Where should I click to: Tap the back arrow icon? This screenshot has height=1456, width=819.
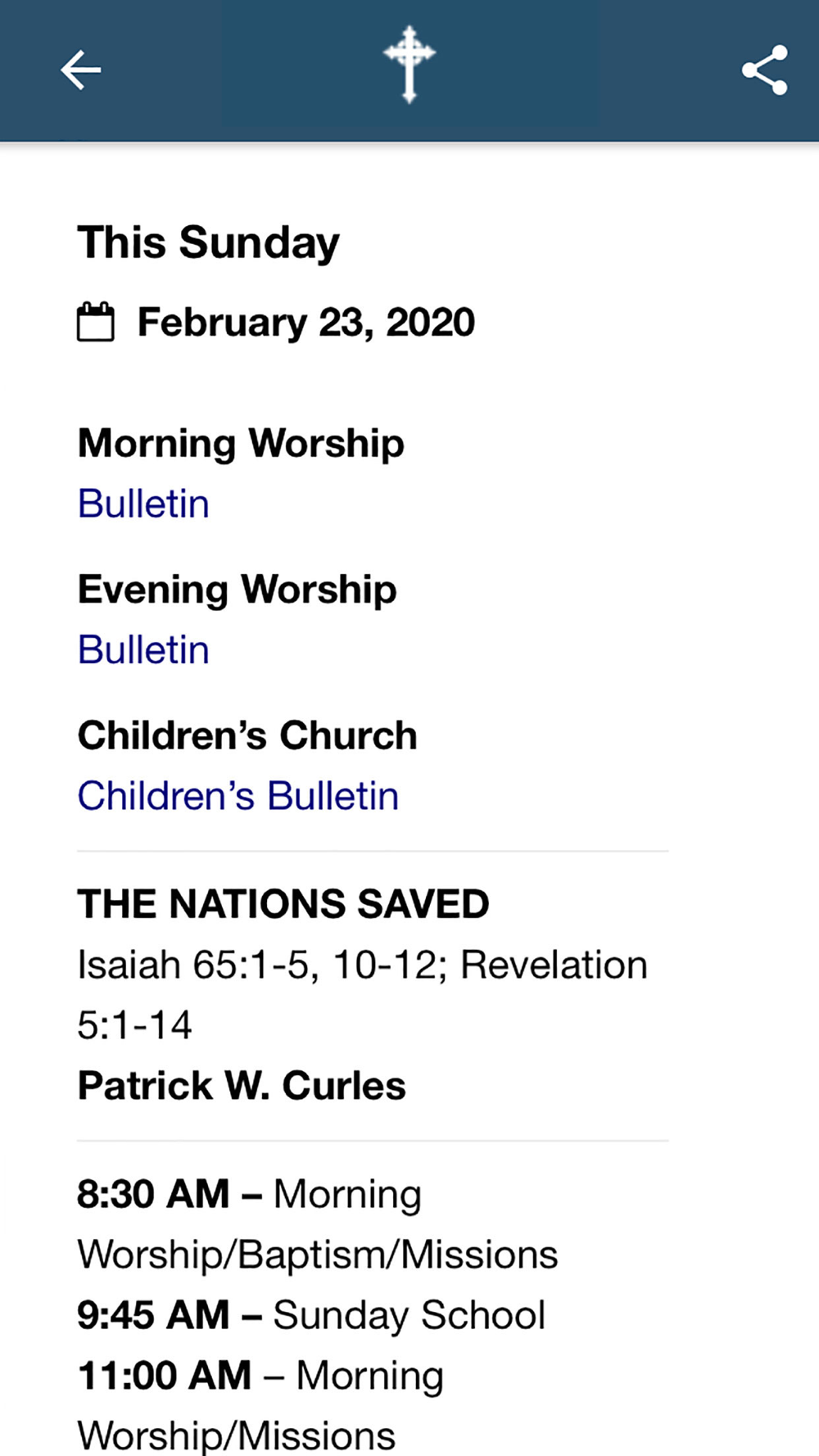point(80,70)
